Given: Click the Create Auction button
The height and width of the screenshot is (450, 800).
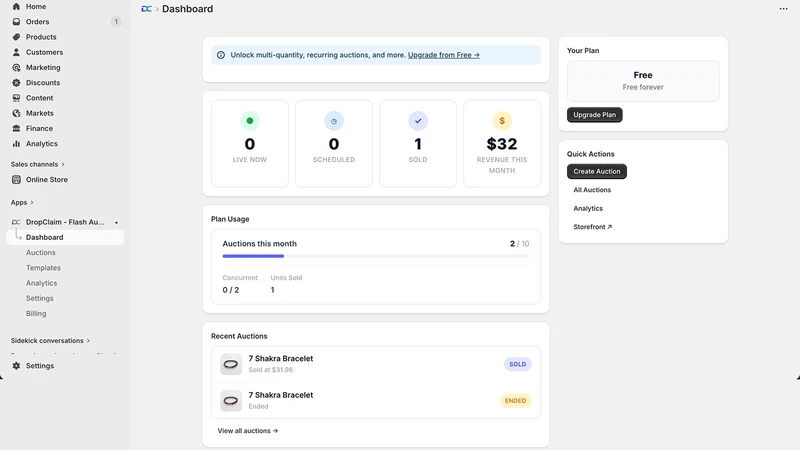Looking at the screenshot, I should click(x=596, y=171).
